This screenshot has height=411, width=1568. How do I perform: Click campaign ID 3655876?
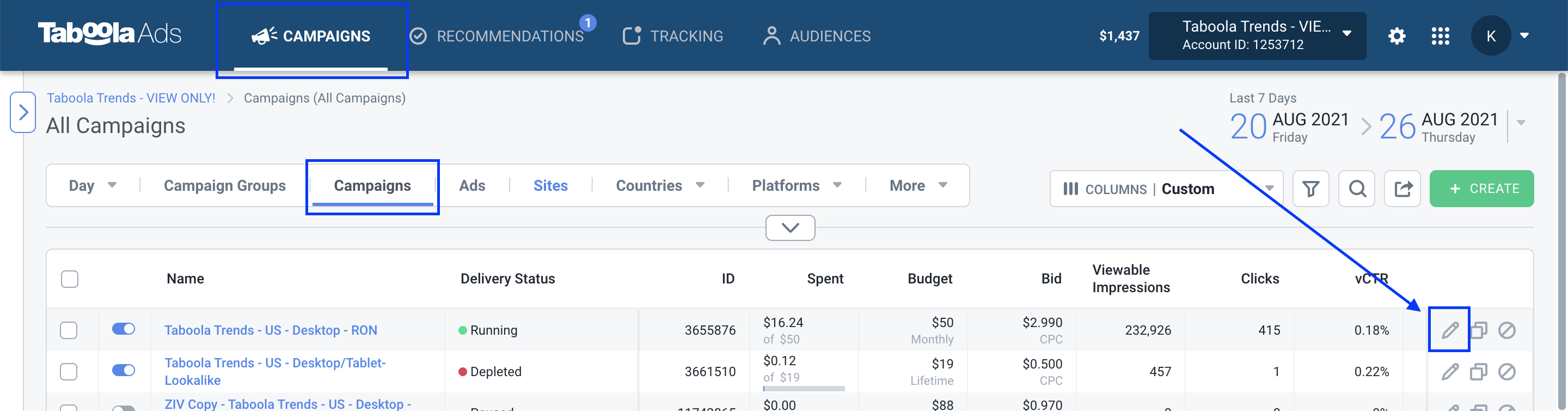[x=710, y=330]
